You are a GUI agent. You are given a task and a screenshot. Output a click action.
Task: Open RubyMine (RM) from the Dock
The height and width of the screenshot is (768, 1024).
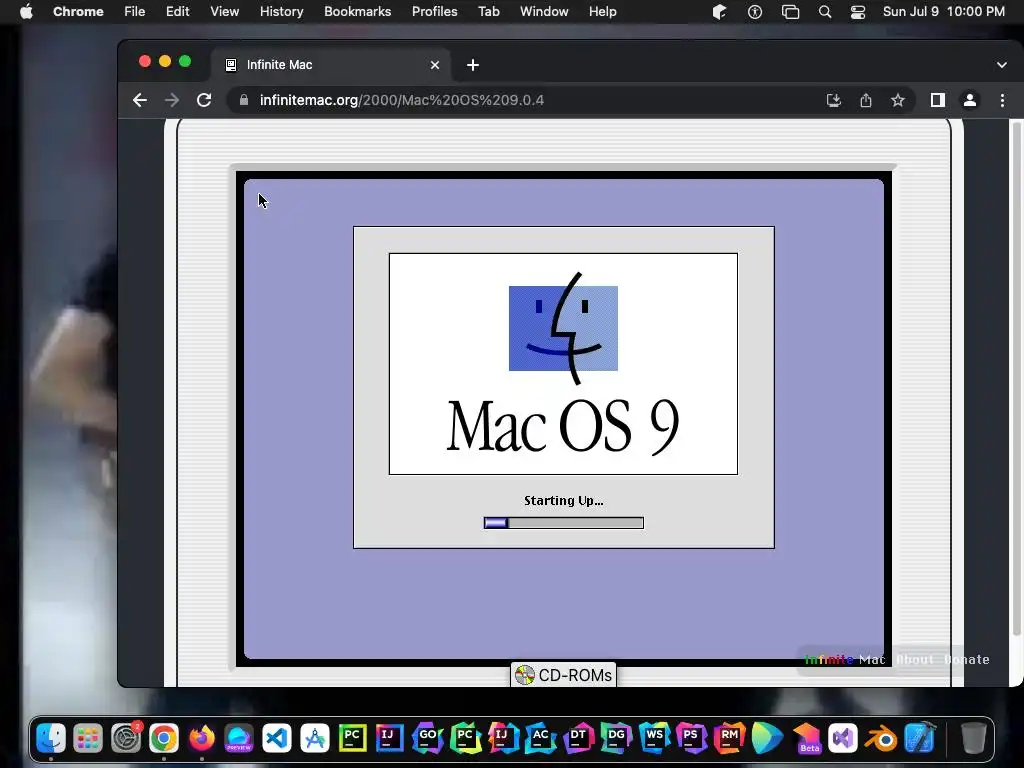pyautogui.click(x=729, y=739)
